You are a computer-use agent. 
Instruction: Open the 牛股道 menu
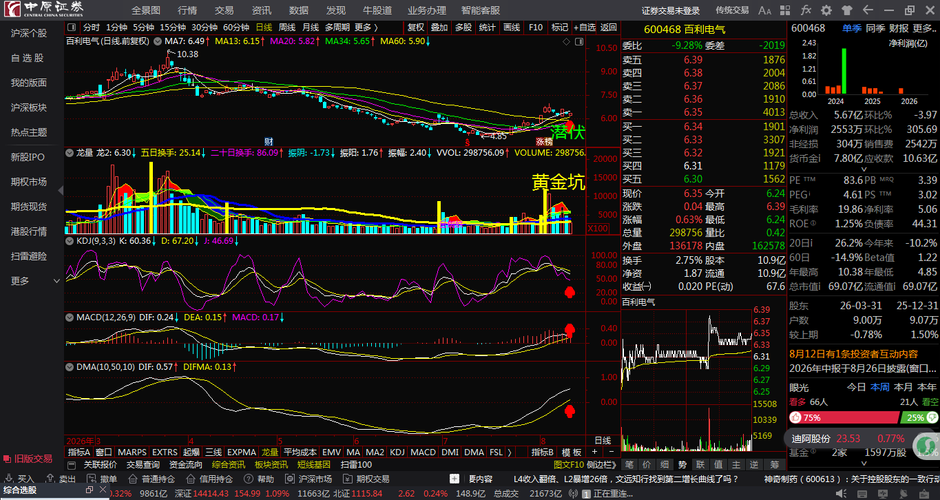click(x=378, y=10)
